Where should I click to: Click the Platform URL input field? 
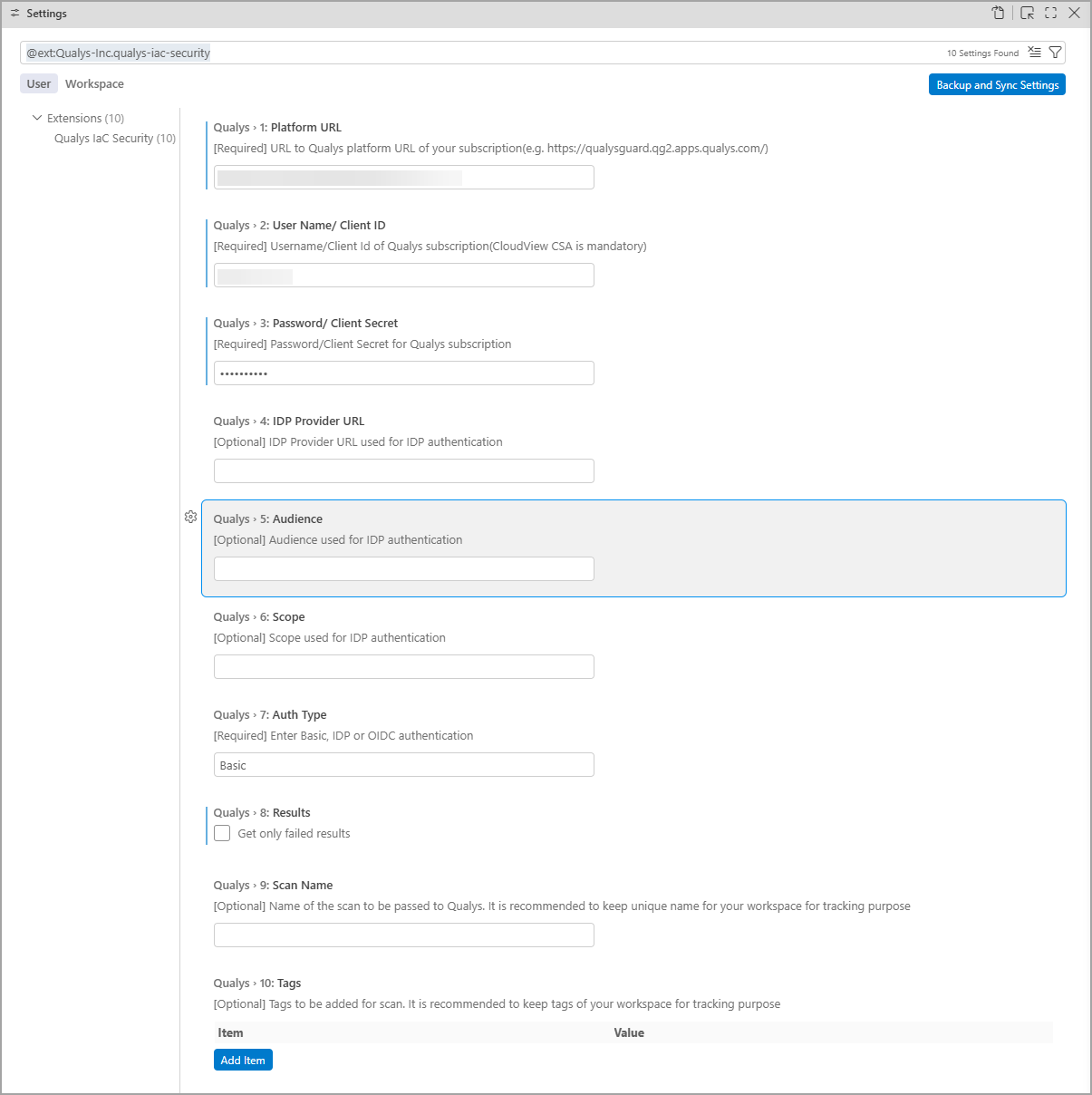404,177
